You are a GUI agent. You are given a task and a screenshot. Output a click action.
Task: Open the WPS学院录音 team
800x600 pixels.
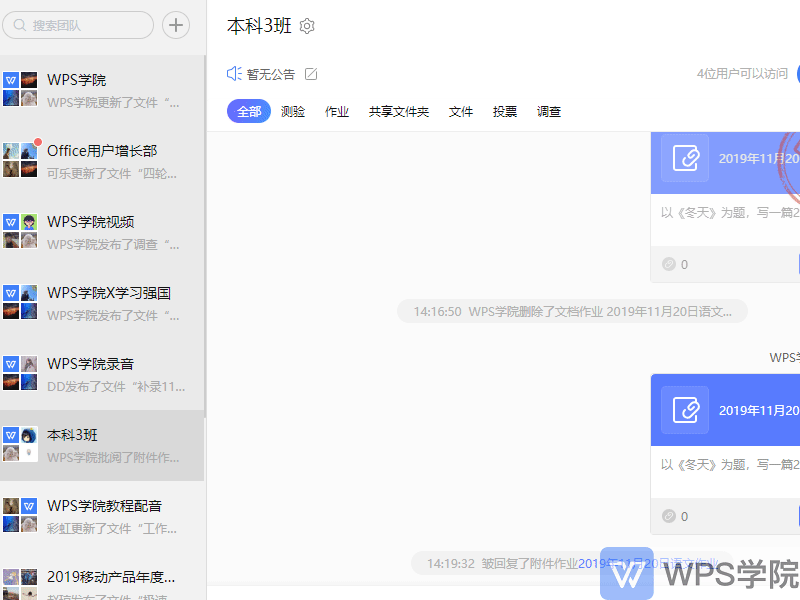102,373
